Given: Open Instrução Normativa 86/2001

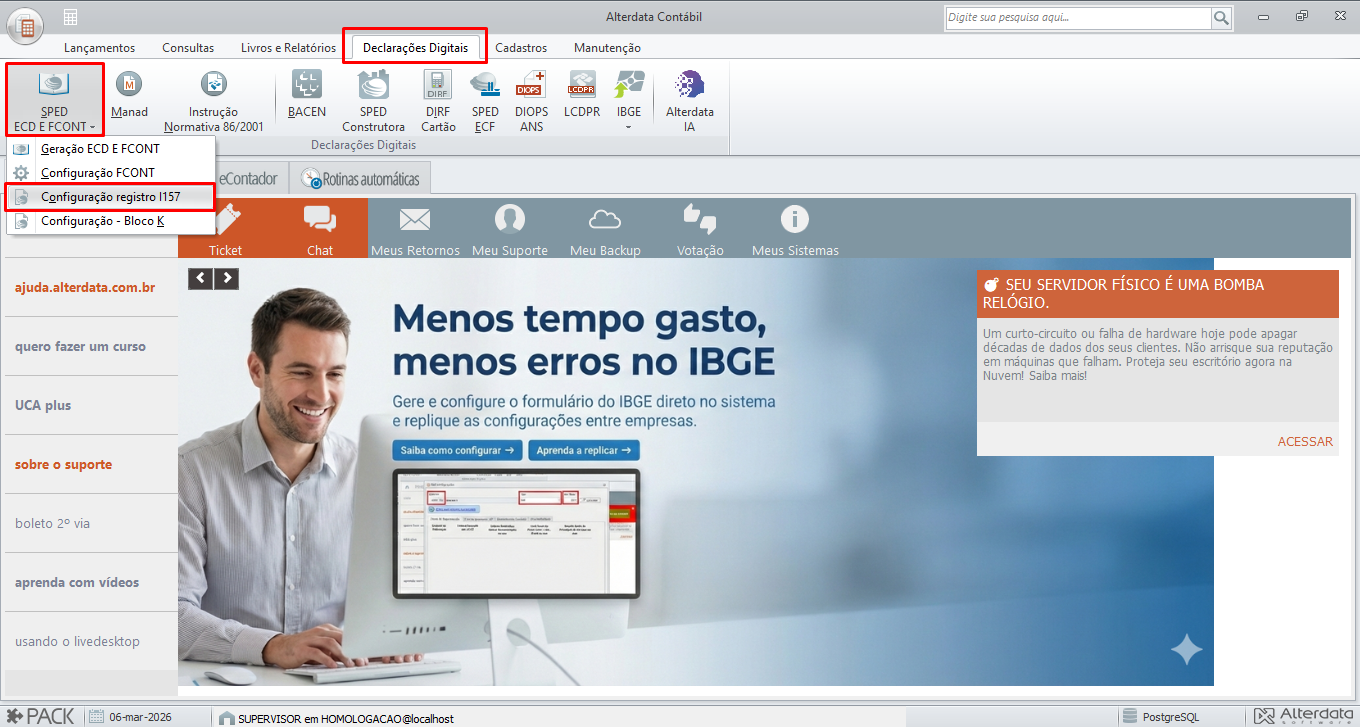Looking at the screenshot, I should (214, 101).
